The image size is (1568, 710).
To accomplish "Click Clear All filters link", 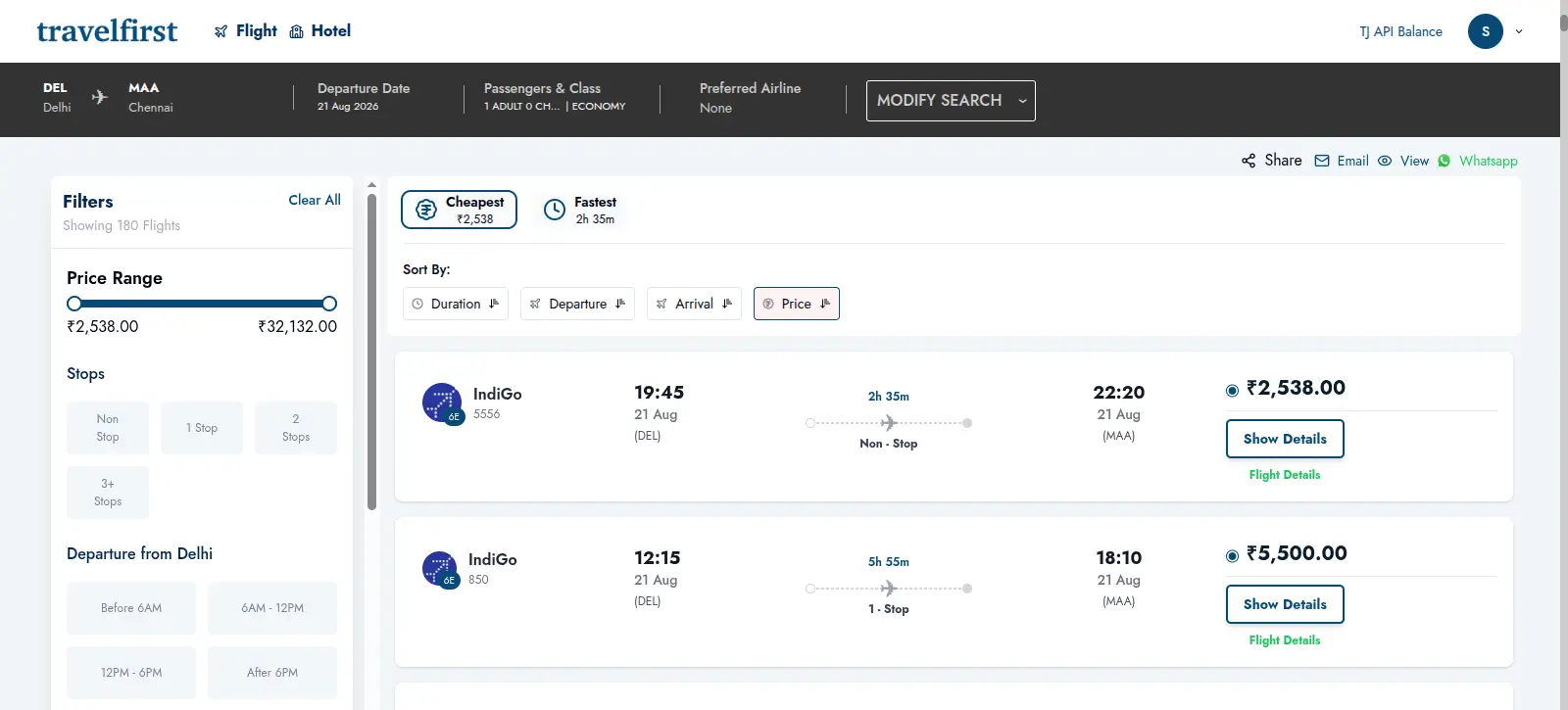I will (x=315, y=200).
